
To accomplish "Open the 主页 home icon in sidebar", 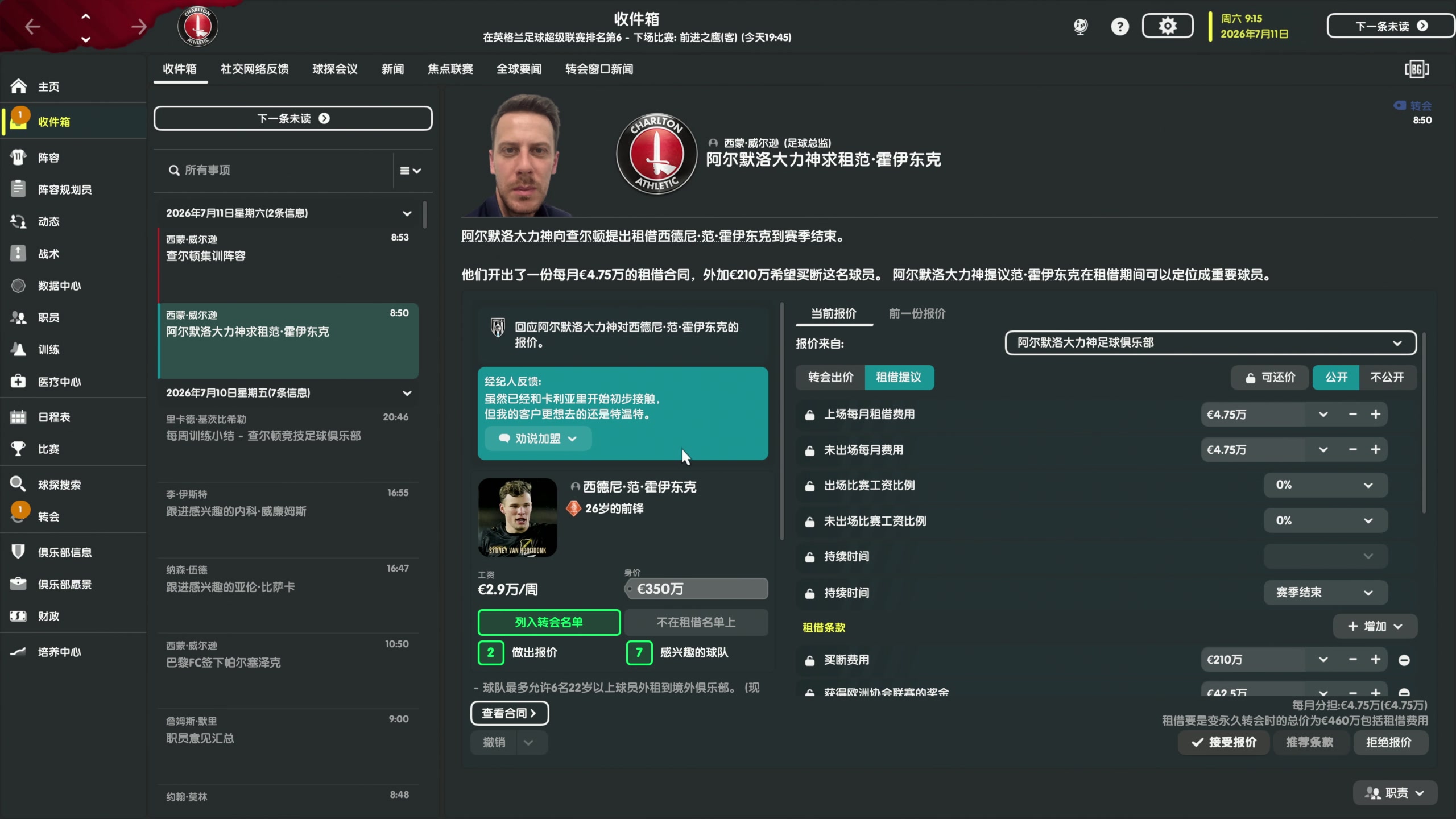I will click(x=18, y=86).
